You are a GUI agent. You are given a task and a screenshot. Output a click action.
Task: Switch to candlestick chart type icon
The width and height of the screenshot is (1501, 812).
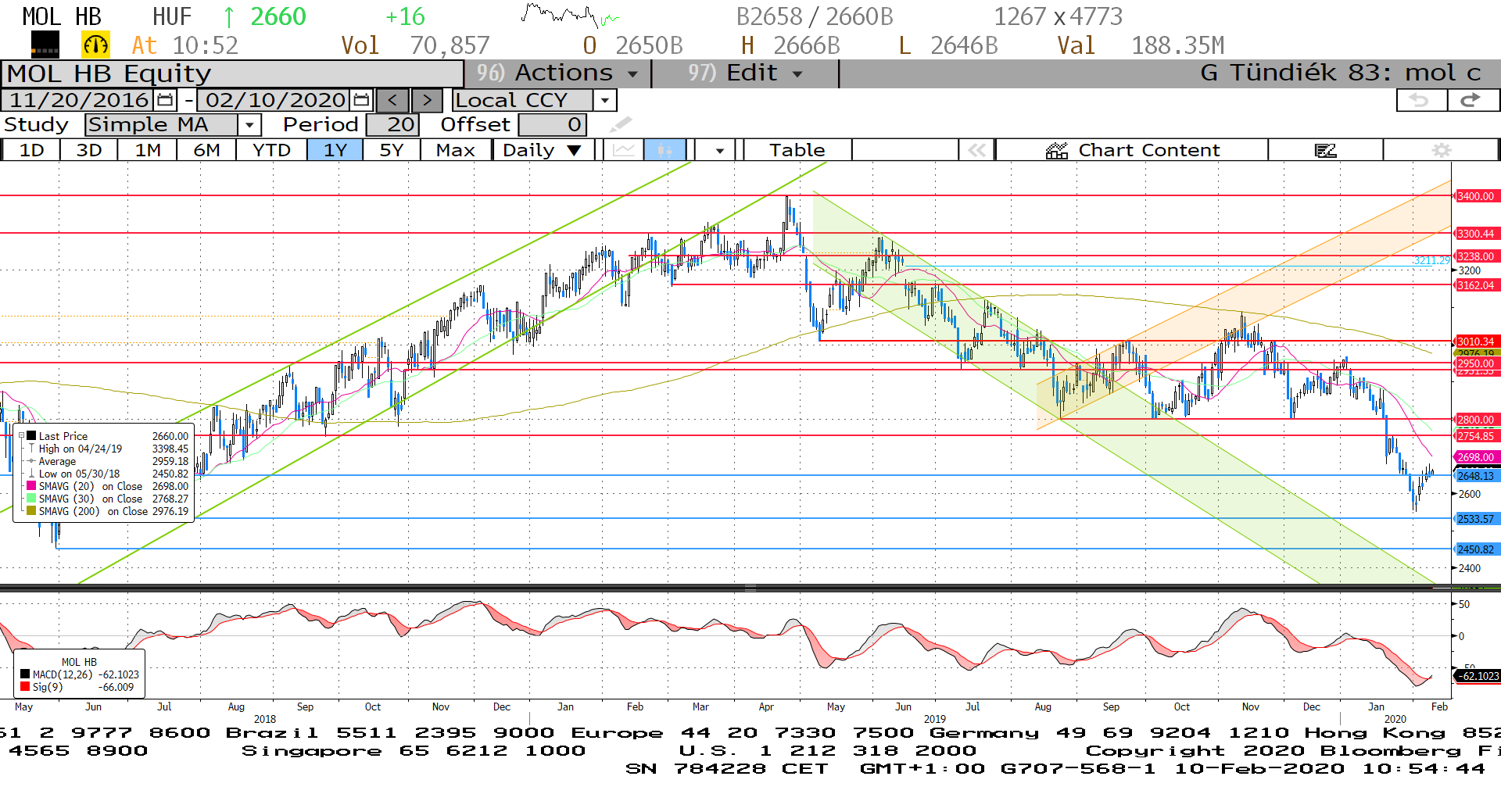[665, 150]
